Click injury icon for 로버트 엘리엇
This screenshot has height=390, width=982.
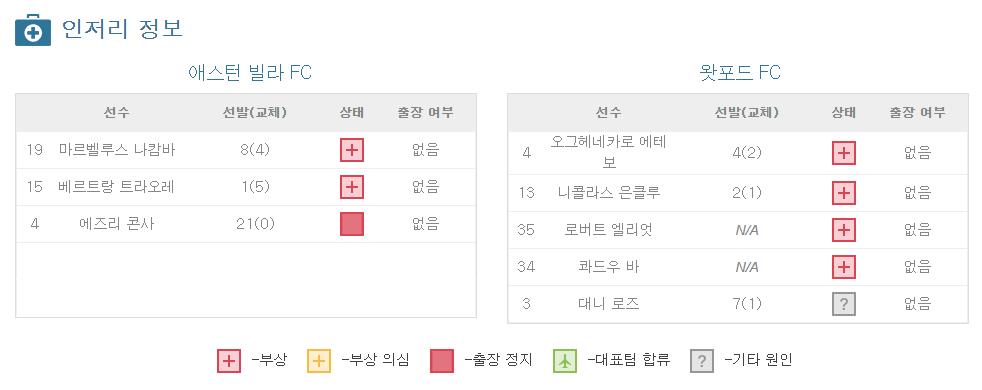pos(844,230)
